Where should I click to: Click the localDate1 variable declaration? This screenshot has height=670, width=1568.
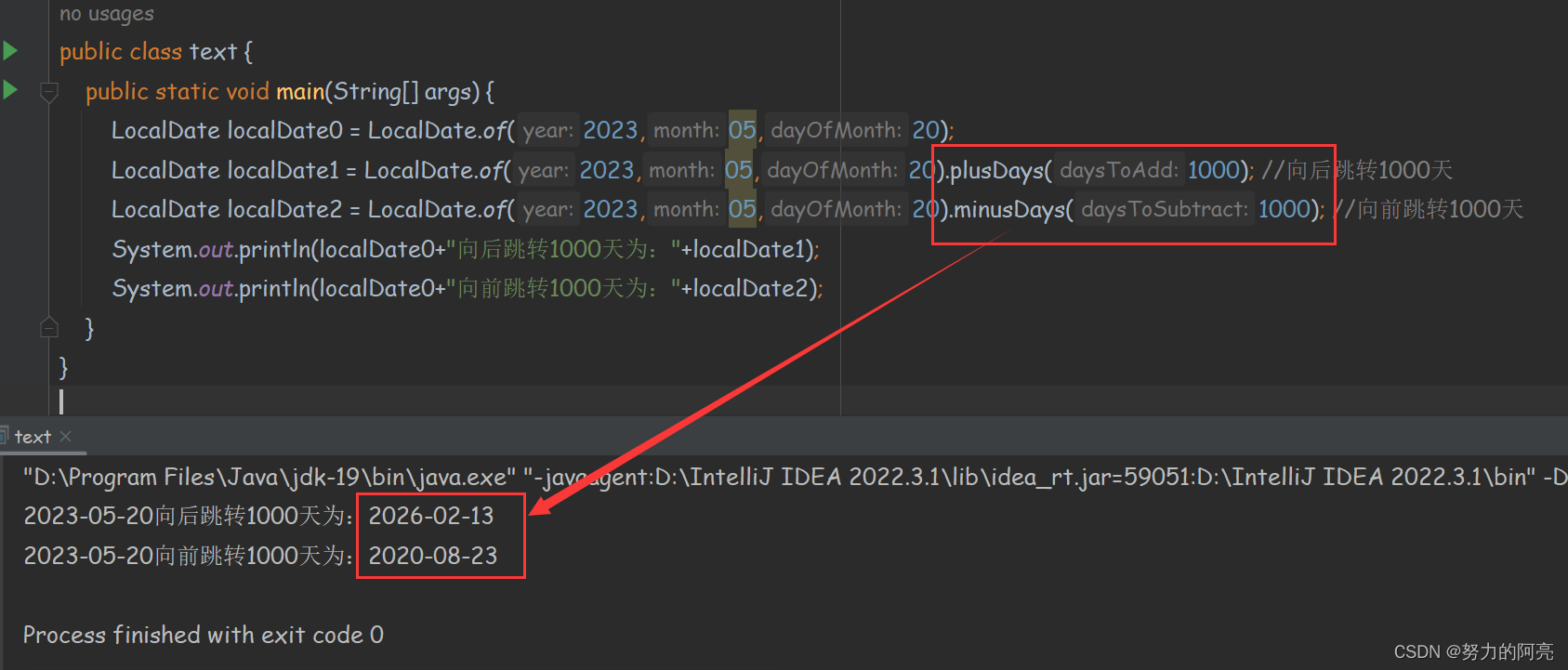pos(283,170)
